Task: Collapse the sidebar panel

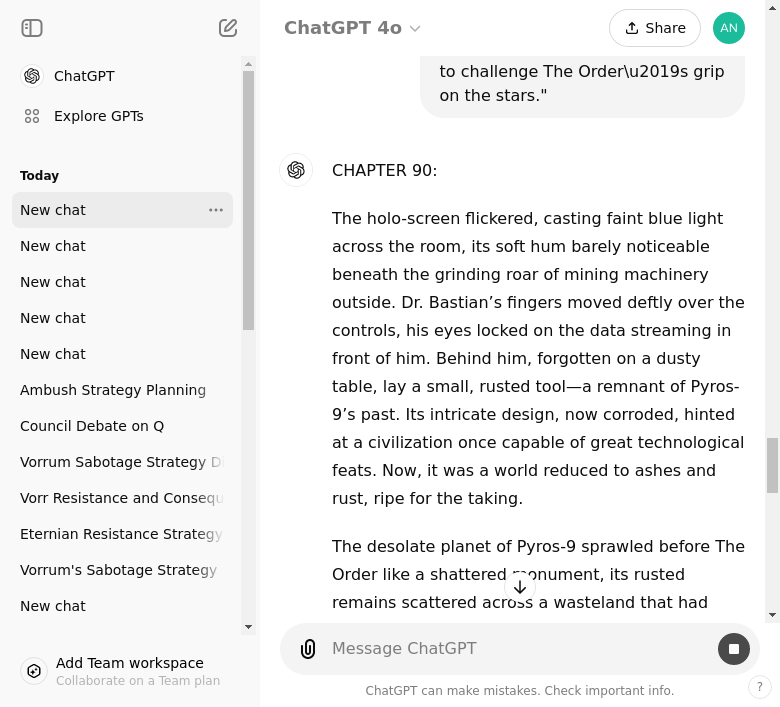Action: click(x=32, y=28)
